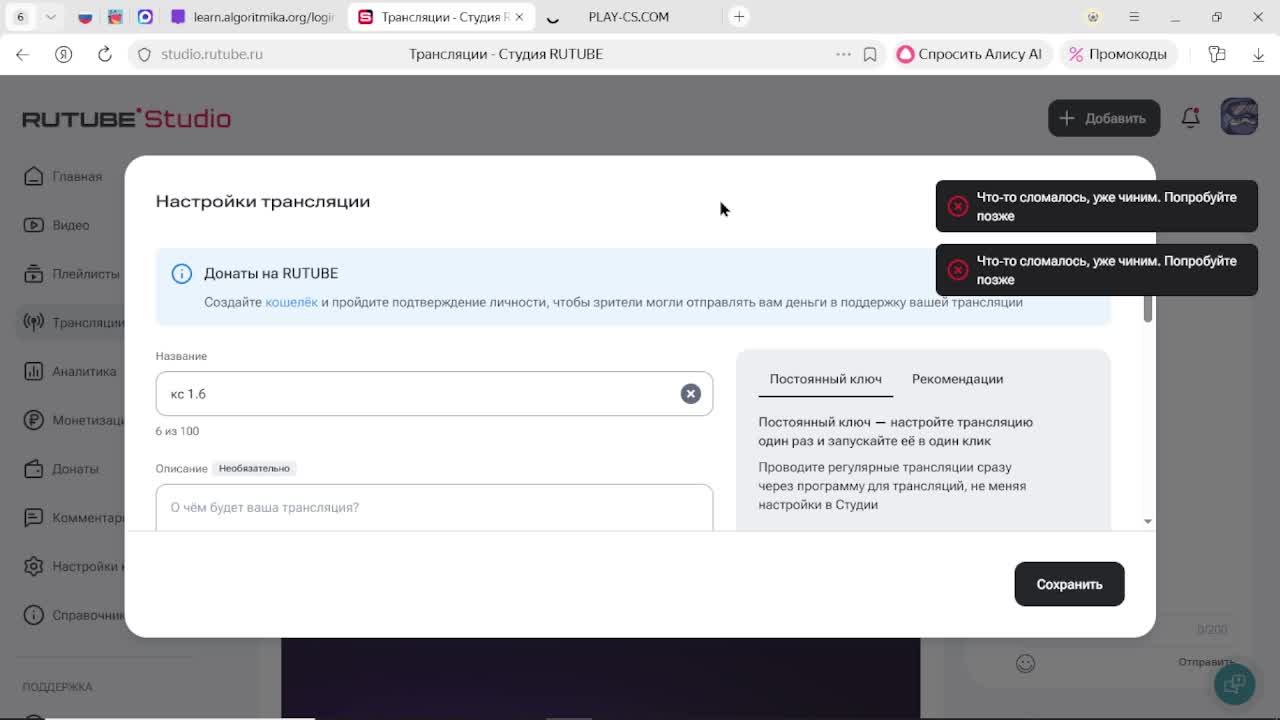Open the Плейлисты sidebar icon
1280x720 pixels.
[34, 274]
